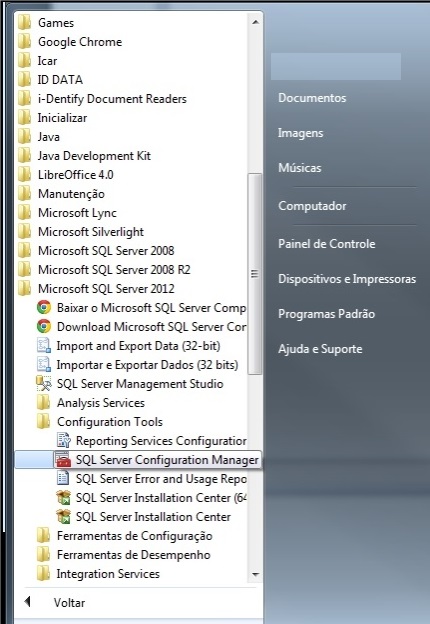Click SQL Server Error and Usage Reporting icon

(x=63, y=479)
